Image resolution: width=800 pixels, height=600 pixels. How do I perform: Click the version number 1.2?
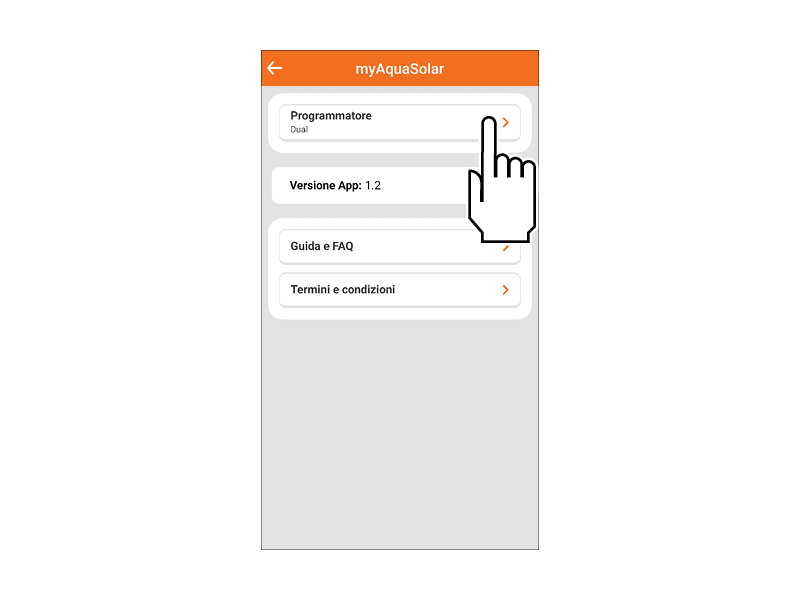click(x=373, y=186)
